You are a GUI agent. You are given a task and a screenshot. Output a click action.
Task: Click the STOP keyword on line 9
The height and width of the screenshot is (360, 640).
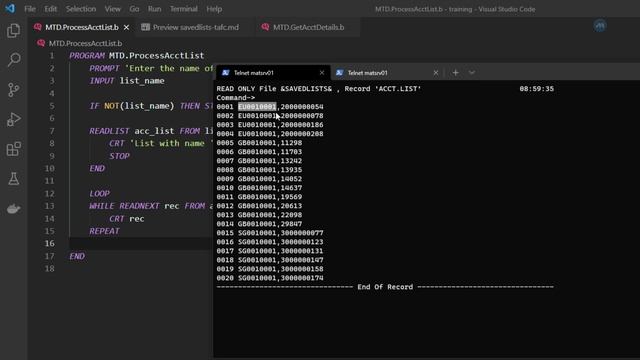point(119,156)
